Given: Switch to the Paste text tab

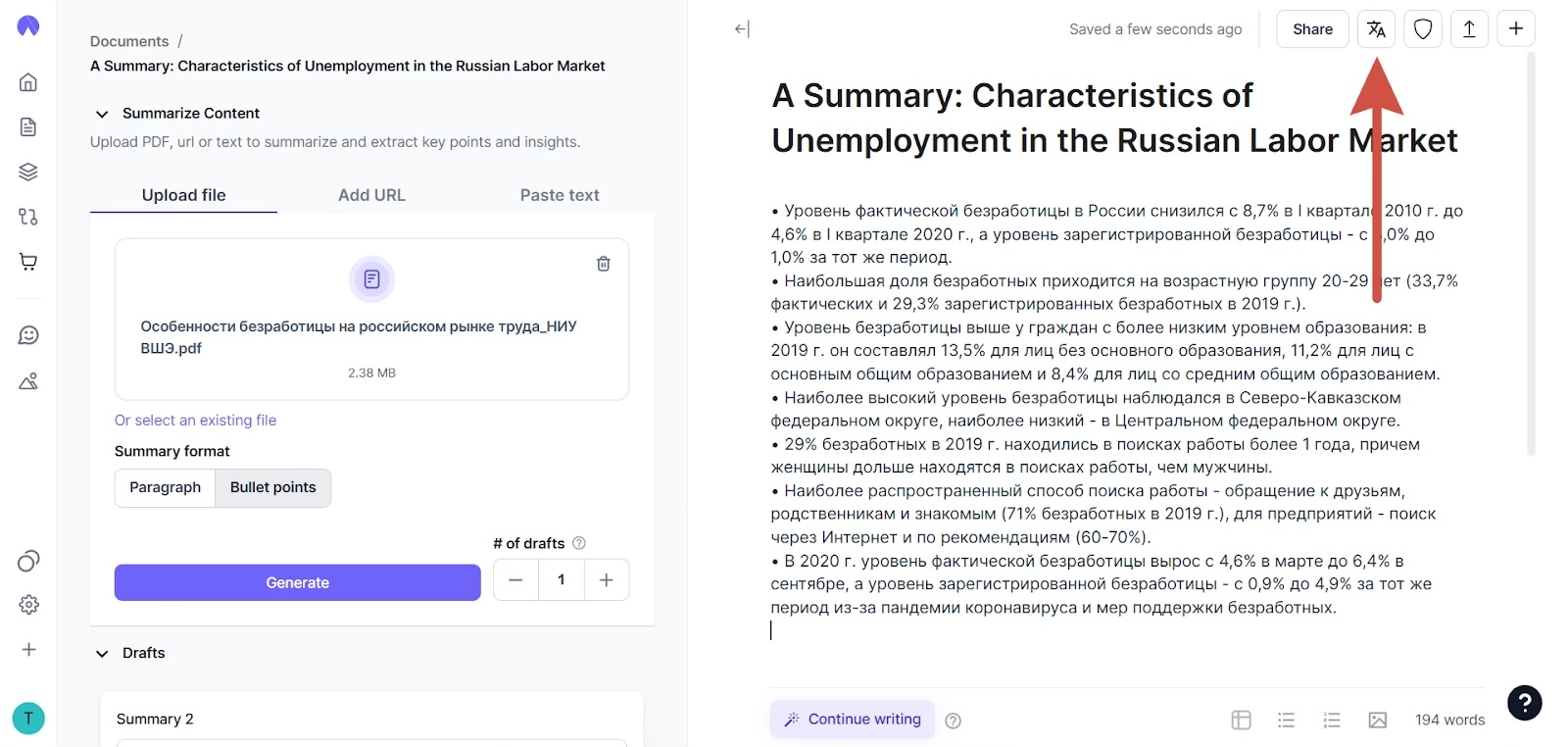Looking at the screenshot, I should tap(560, 195).
